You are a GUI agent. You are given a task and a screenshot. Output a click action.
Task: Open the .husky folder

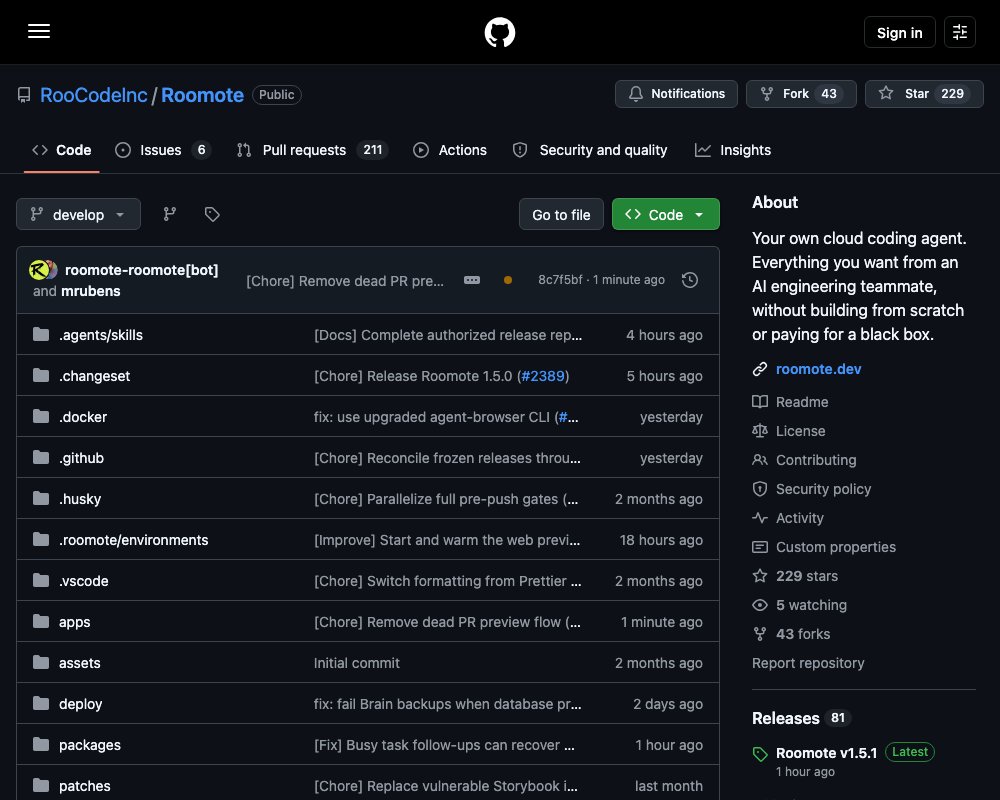[x=80, y=499]
